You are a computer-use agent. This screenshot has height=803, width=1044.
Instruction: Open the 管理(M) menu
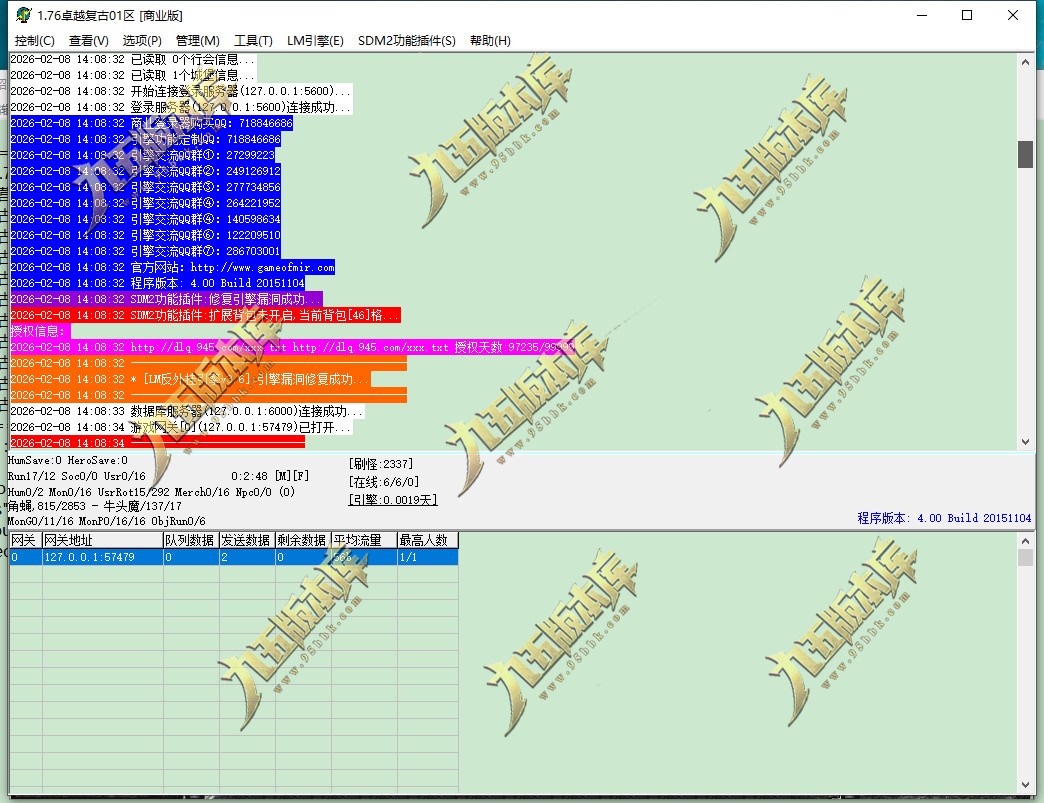(x=197, y=41)
